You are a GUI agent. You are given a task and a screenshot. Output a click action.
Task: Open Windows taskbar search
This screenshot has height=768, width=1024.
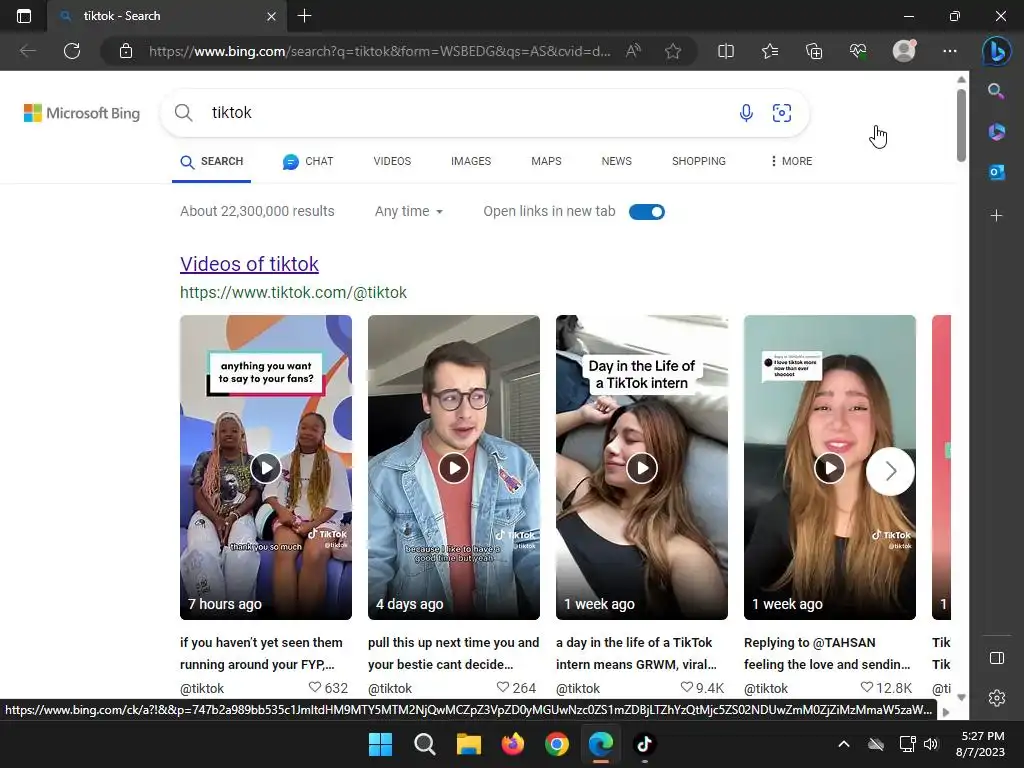[x=424, y=744]
